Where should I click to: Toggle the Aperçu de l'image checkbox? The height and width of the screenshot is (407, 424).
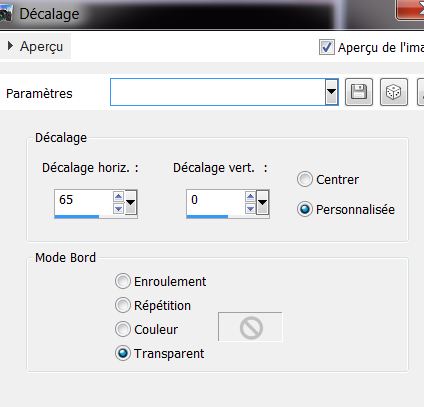[x=326, y=47]
